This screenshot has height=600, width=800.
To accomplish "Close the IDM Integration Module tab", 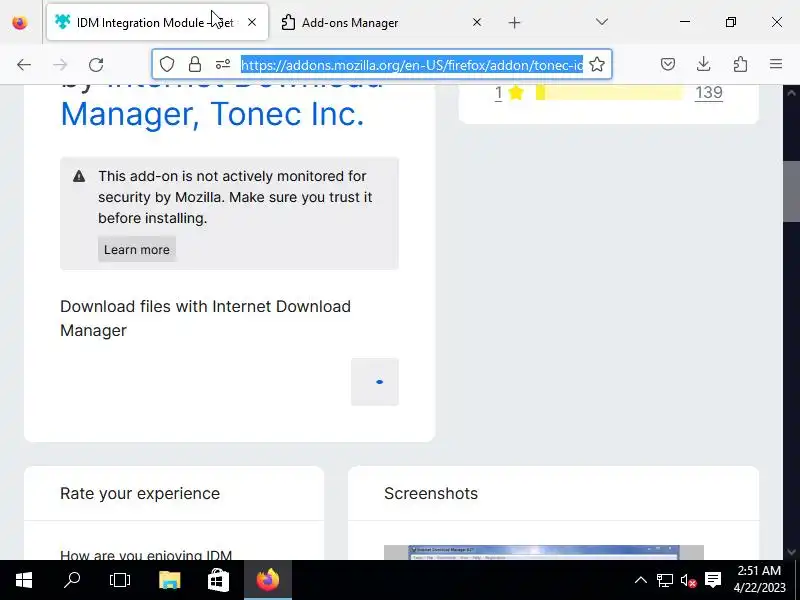I will (252, 22).
